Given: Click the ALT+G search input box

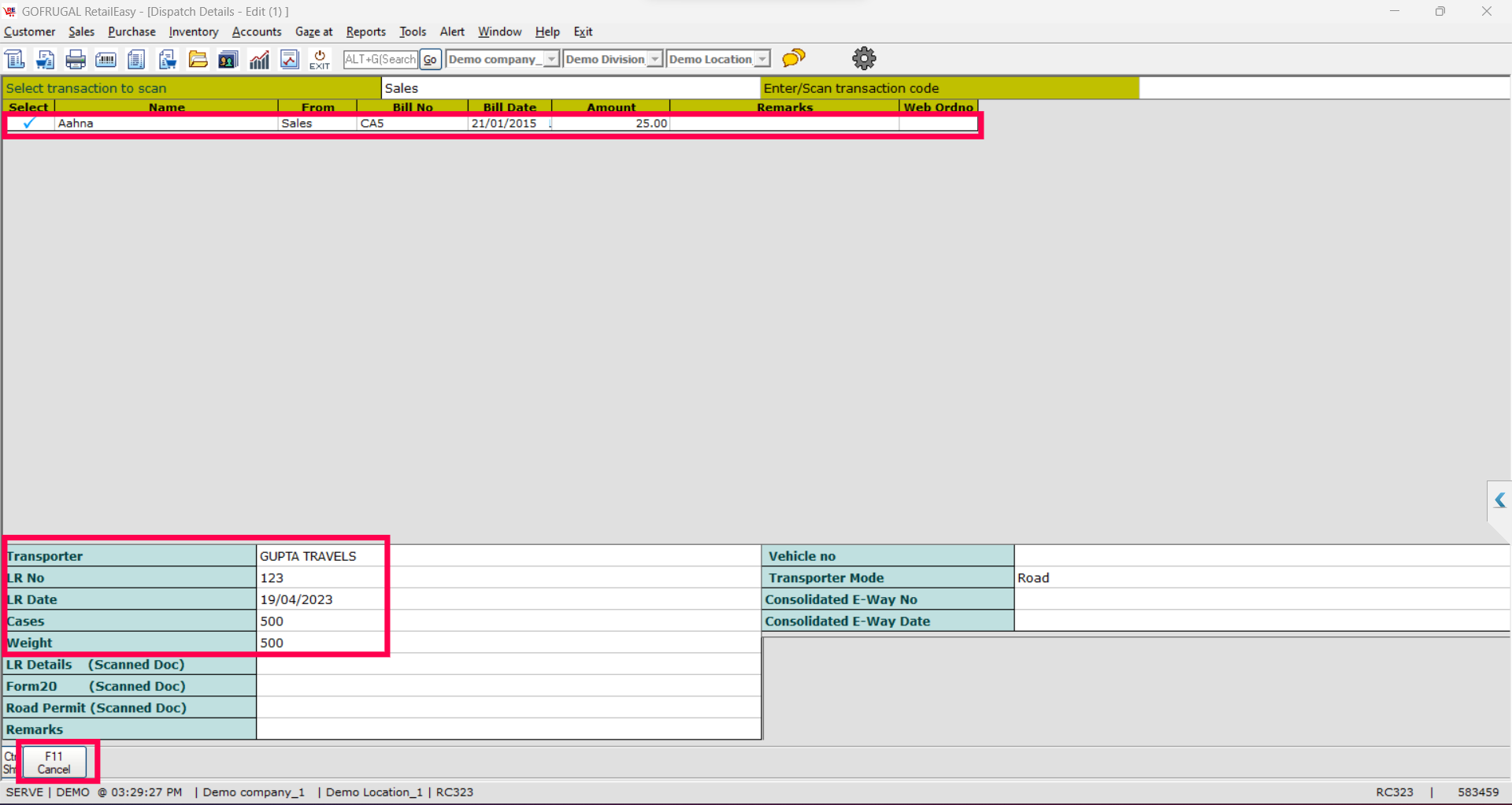Looking at the screenshot, I should pyautogui.click(x=380, y=59).
